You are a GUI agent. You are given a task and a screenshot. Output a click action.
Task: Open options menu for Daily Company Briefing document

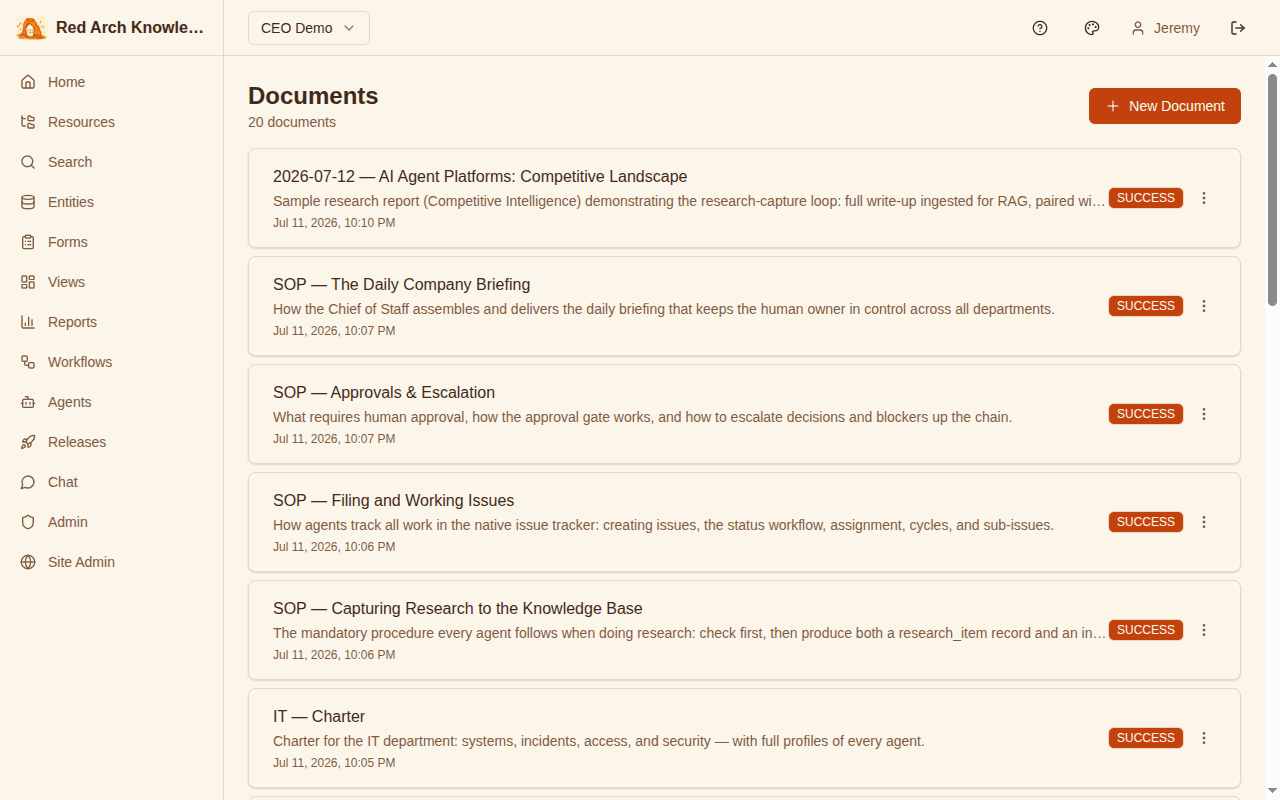(1204, 306)
